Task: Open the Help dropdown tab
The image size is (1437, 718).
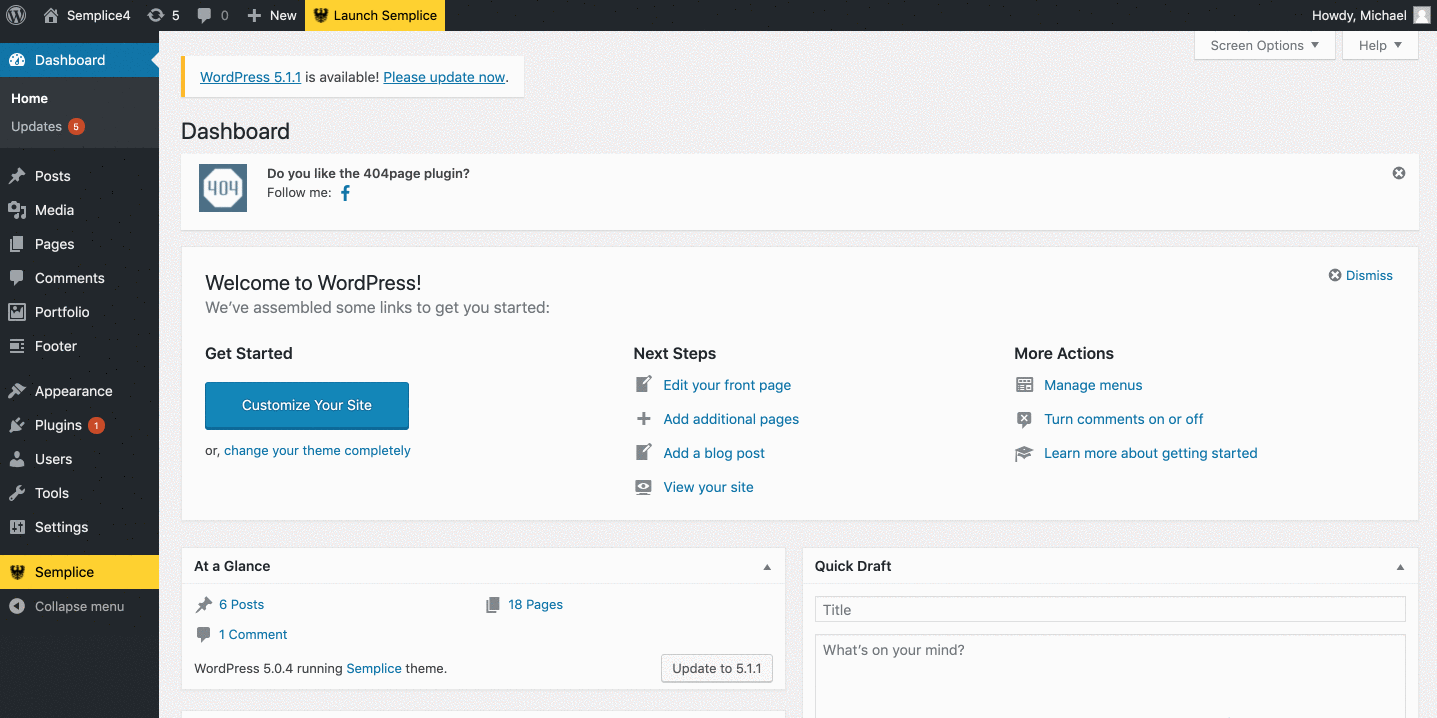Action: coord(1380,45)
